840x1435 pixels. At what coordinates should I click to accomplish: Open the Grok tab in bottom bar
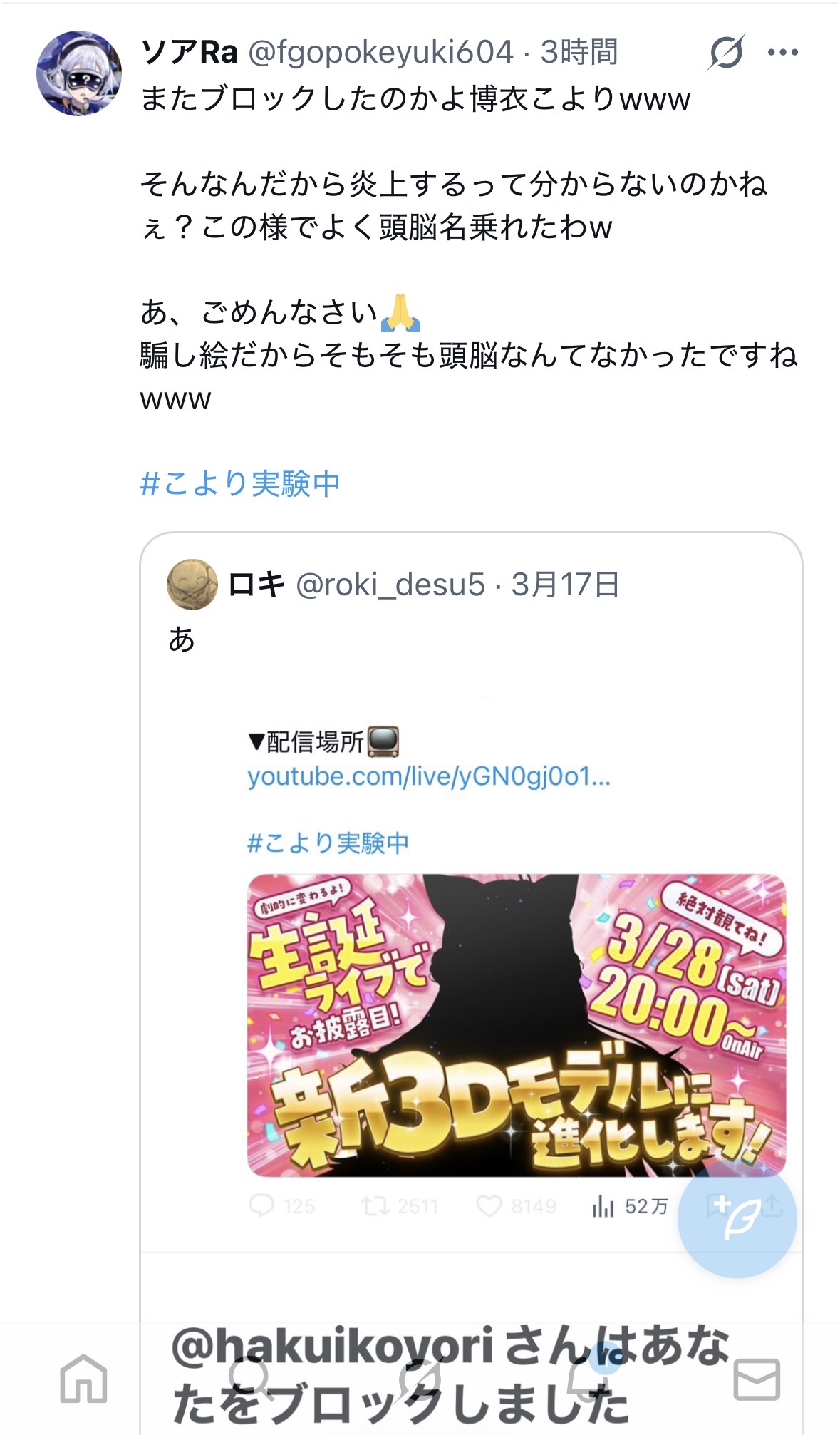coord(420,1379)
